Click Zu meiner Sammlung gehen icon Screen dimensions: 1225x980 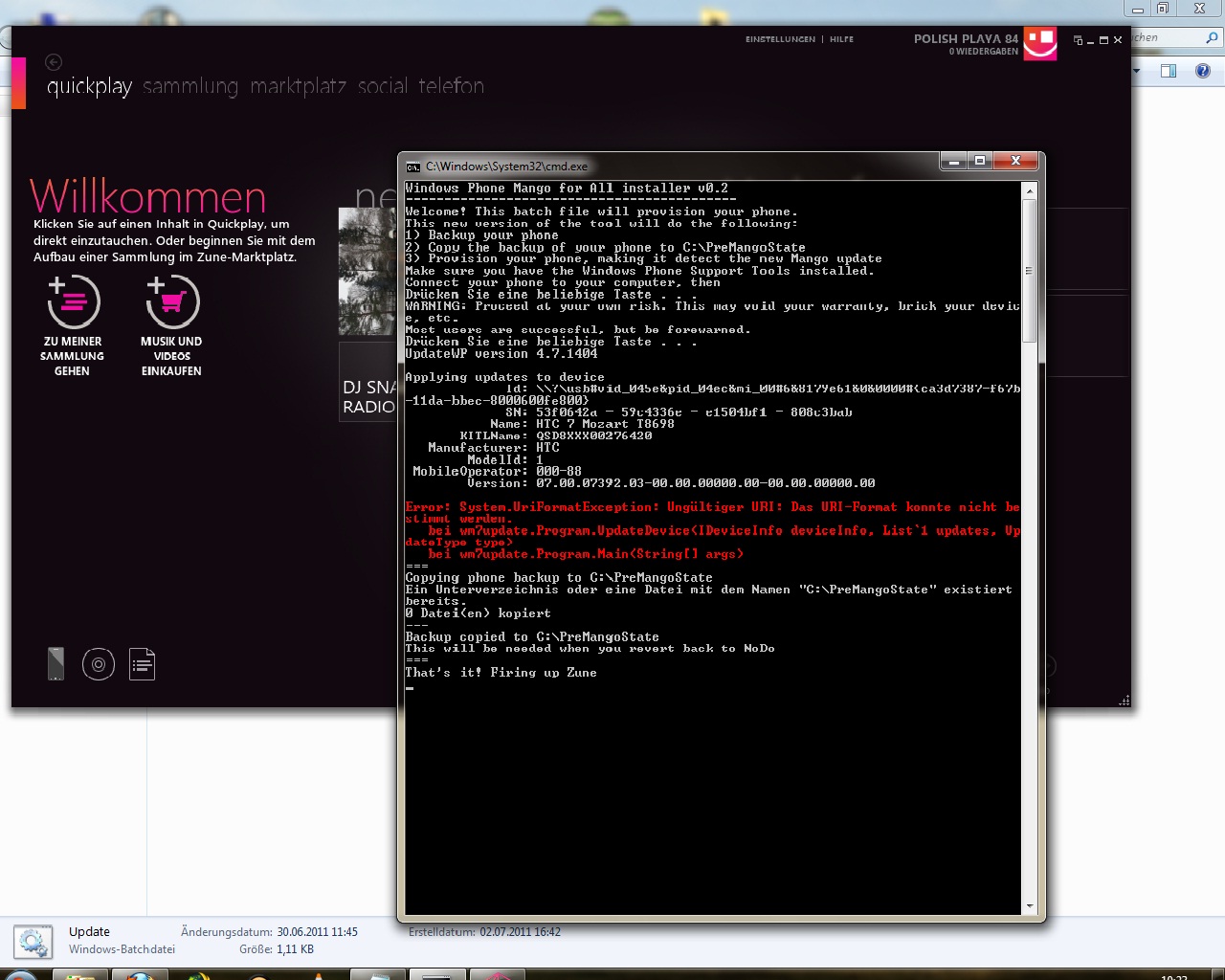point(74,301)
